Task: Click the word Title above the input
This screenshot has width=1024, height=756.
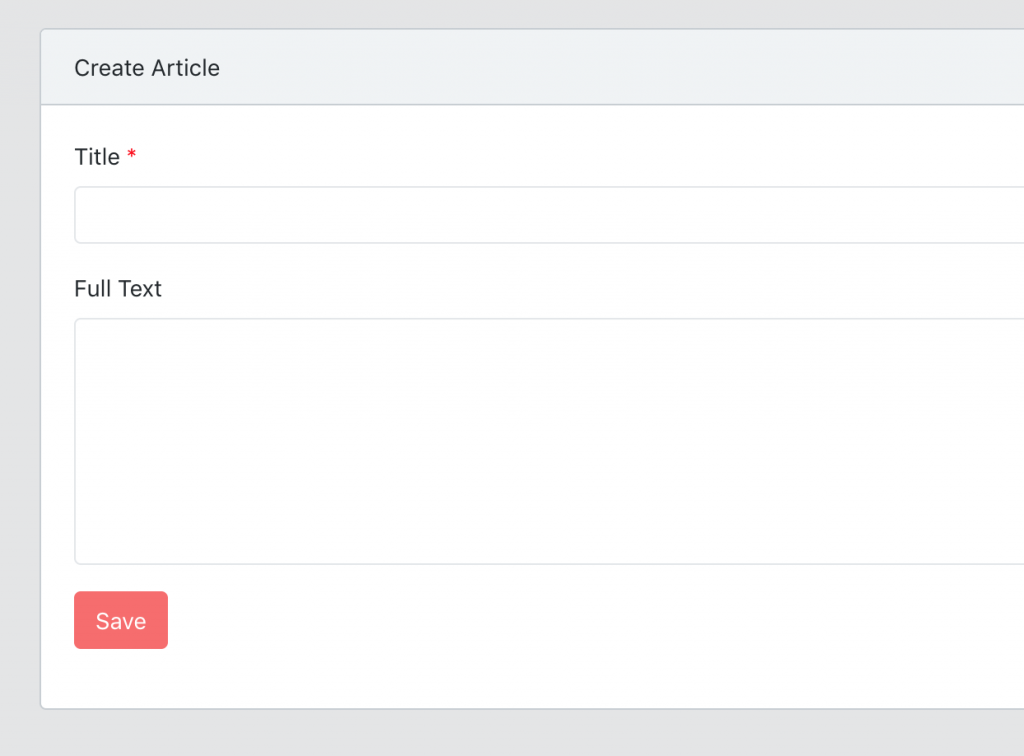Action: [x=95, y=156]
